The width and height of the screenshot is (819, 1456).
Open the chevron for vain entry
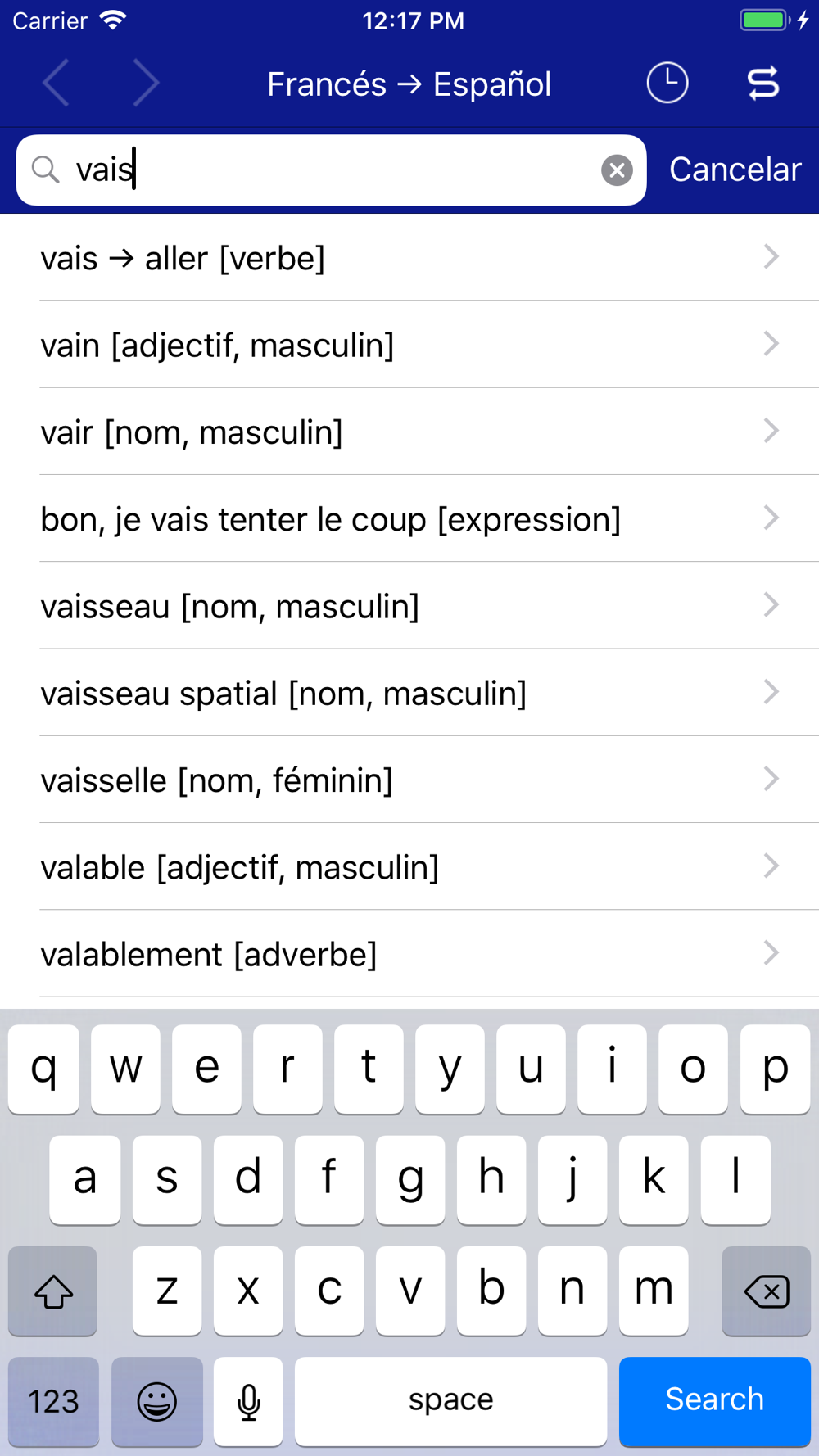click(771, 344)
